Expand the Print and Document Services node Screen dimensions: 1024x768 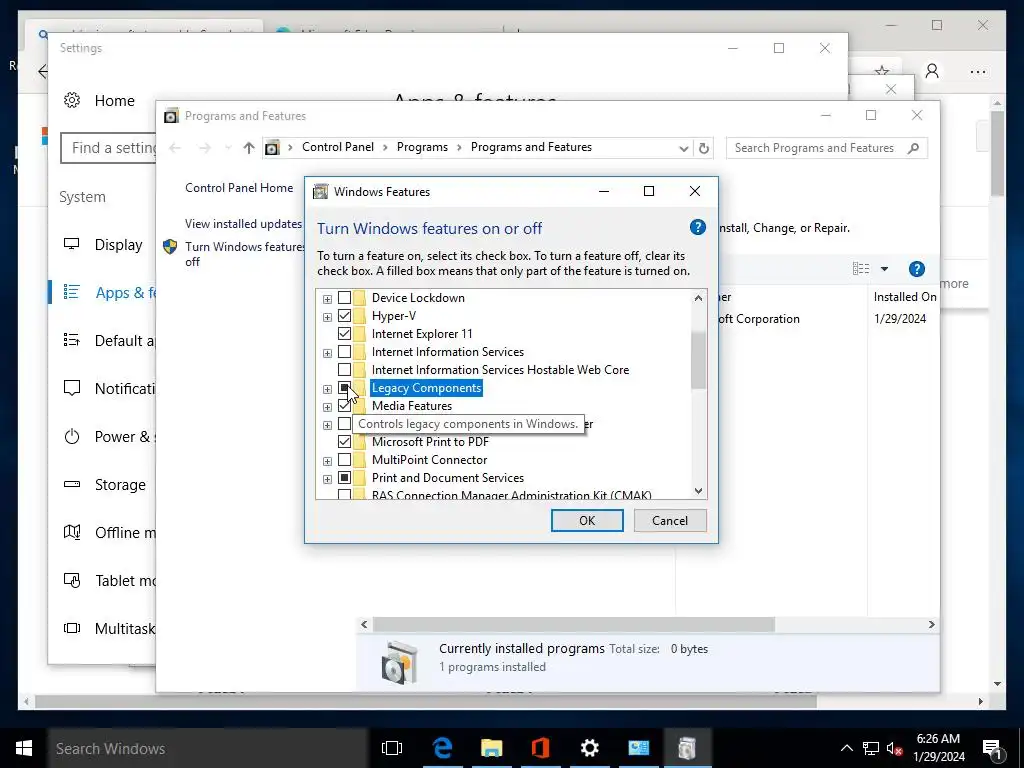[x=327, y=479]
